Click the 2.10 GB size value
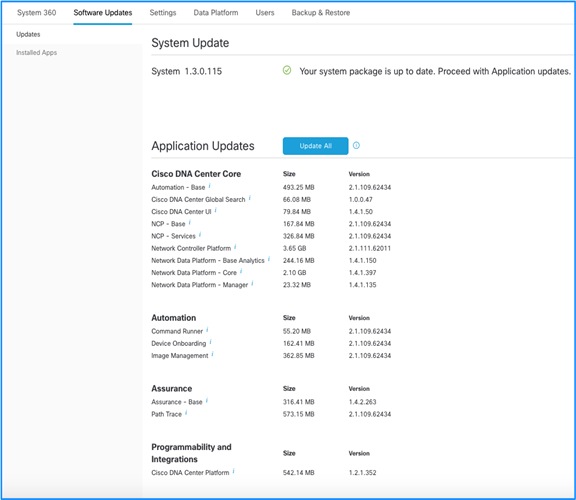The width and height of the screenshot is (576, 500). 295,273
